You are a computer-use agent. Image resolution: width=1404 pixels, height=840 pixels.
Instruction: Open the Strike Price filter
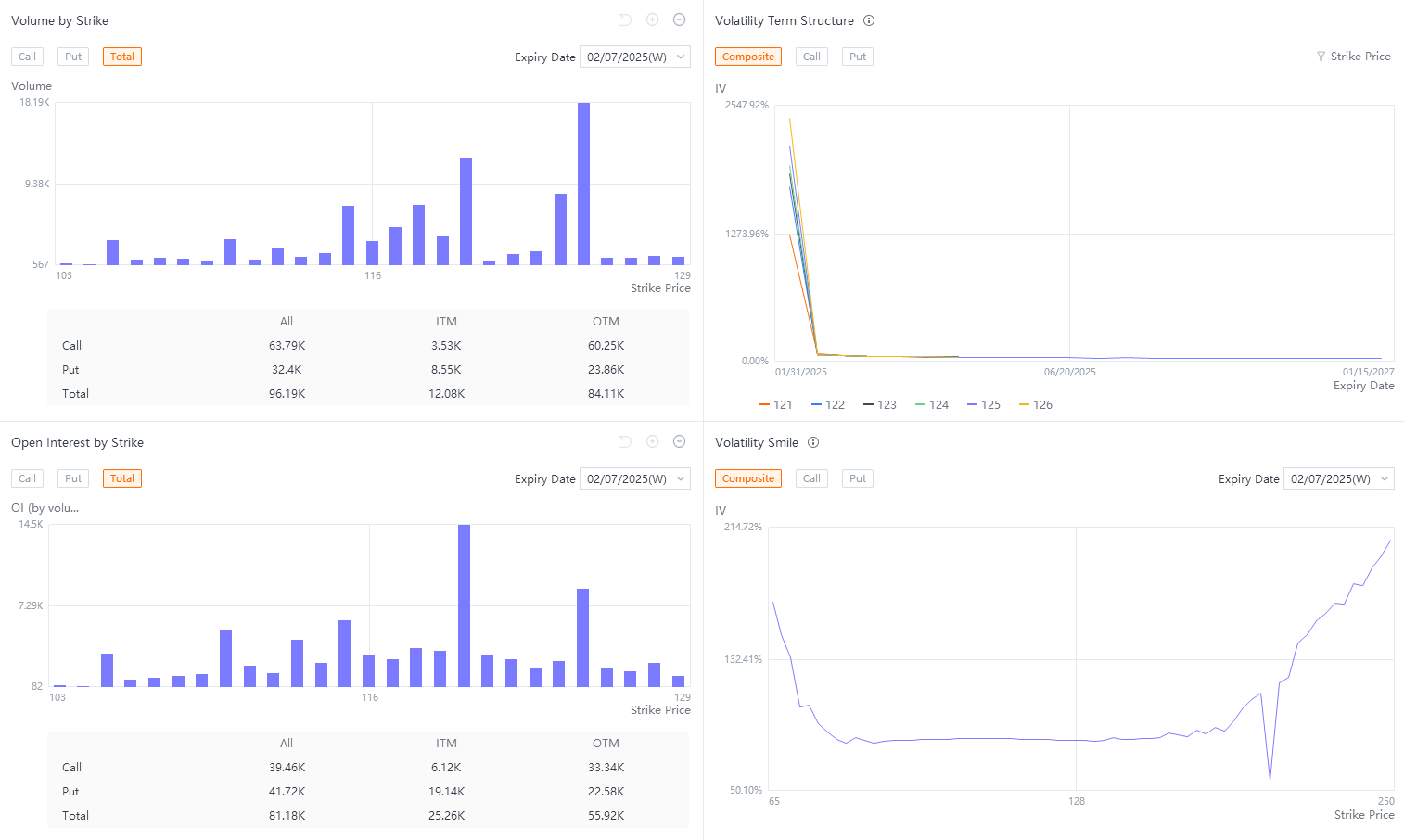(1353, 57)
